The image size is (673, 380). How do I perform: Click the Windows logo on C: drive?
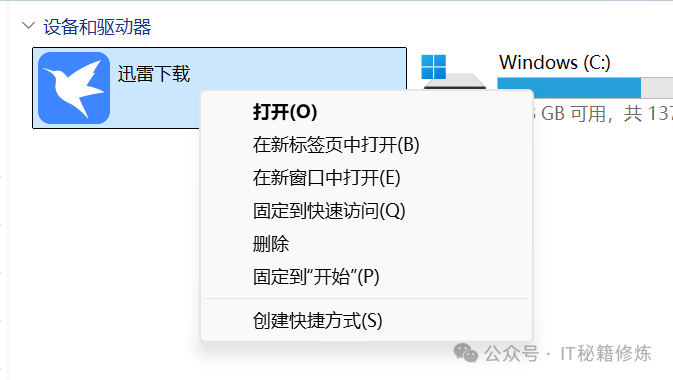coord(434,67)
